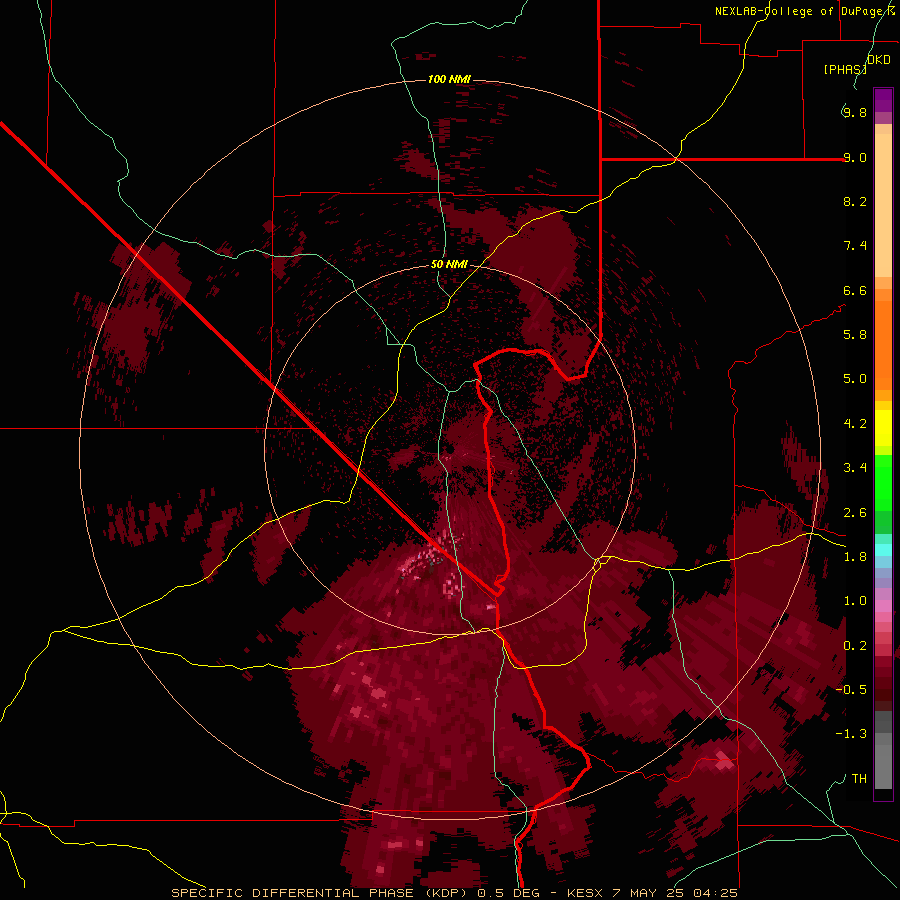Click the -0.5 value on the scale
Viewport: 900px width, 900px height.
tap(851, 690)
